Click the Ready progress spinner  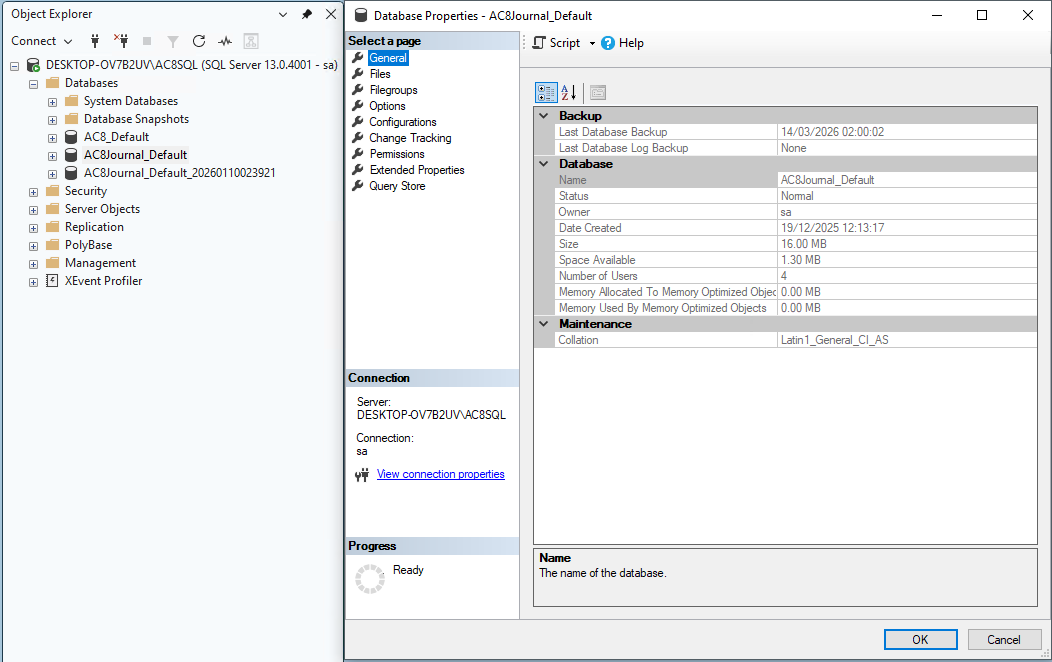coord(370,579)
